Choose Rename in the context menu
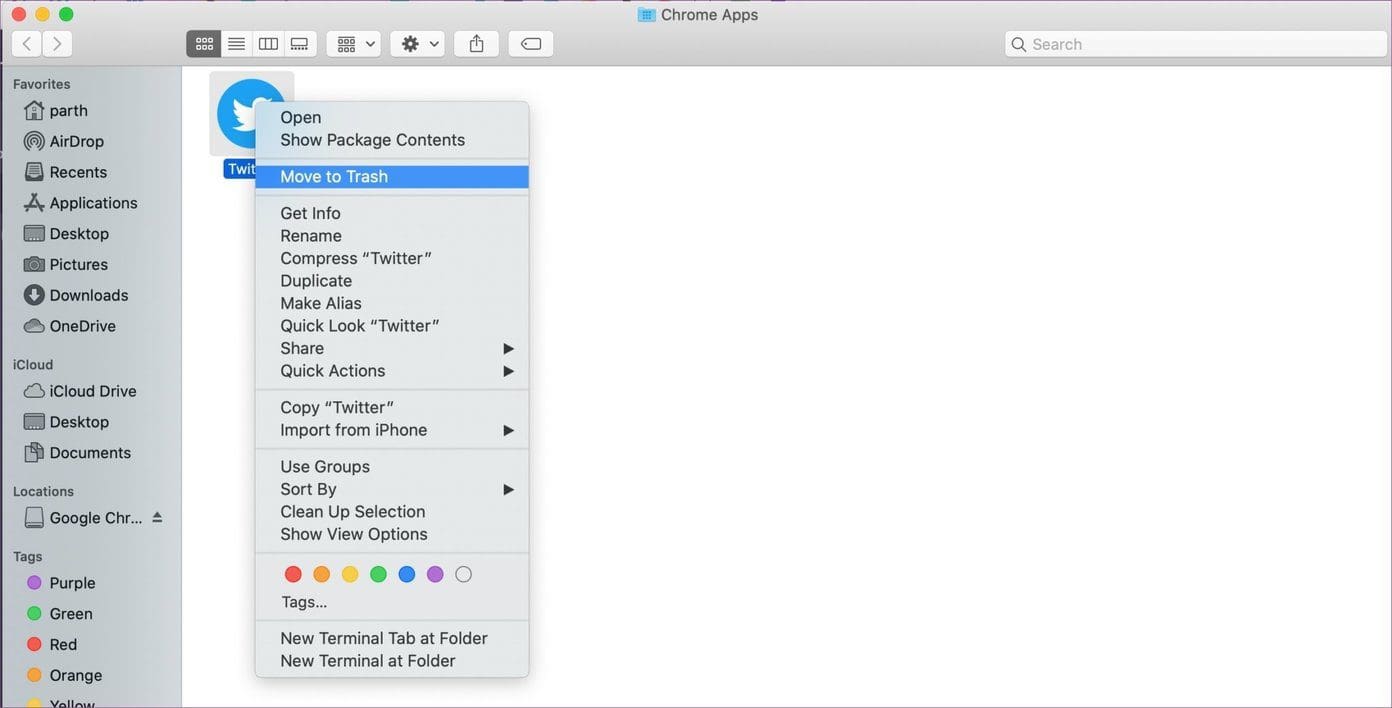This screenshot has width=1392, height=708. pos(392,236)
